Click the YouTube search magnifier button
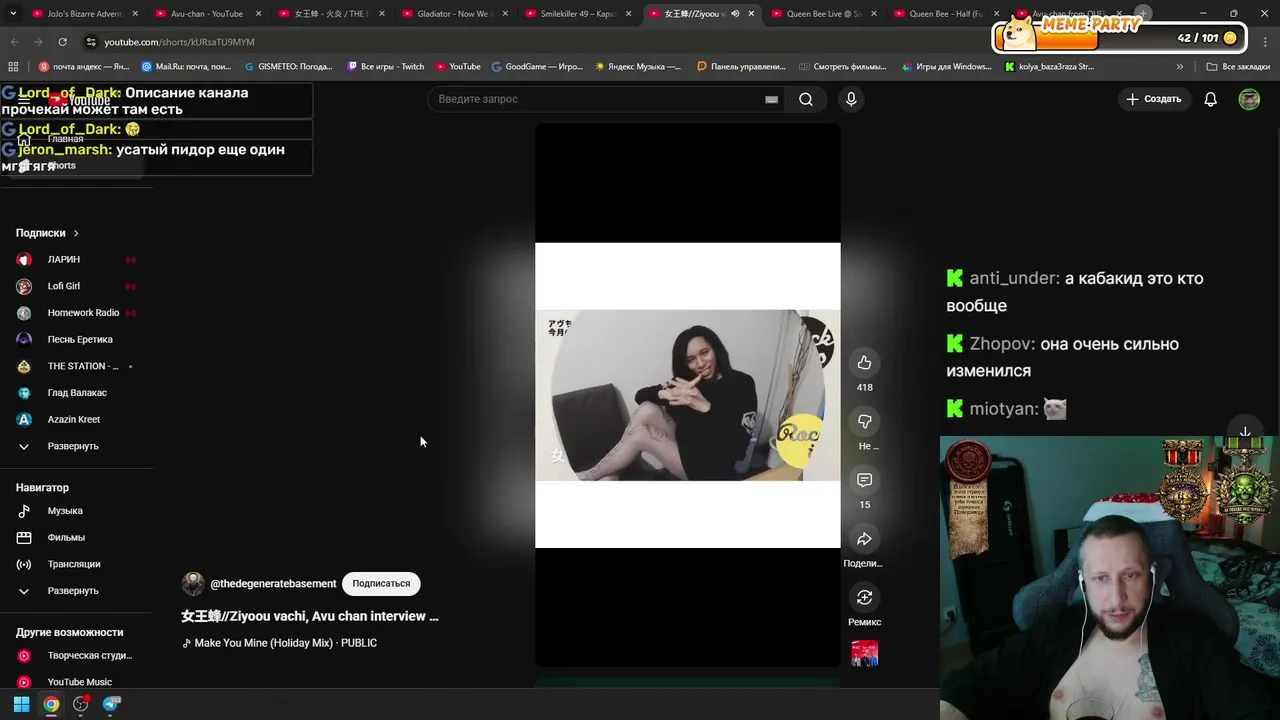1280x720 pixels. pyautogui.click(x=806, y=99)
